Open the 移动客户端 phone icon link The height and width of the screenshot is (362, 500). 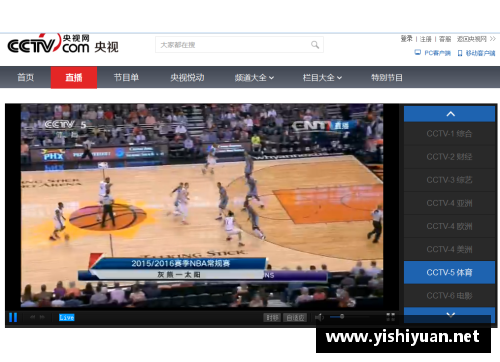(460, 53)
